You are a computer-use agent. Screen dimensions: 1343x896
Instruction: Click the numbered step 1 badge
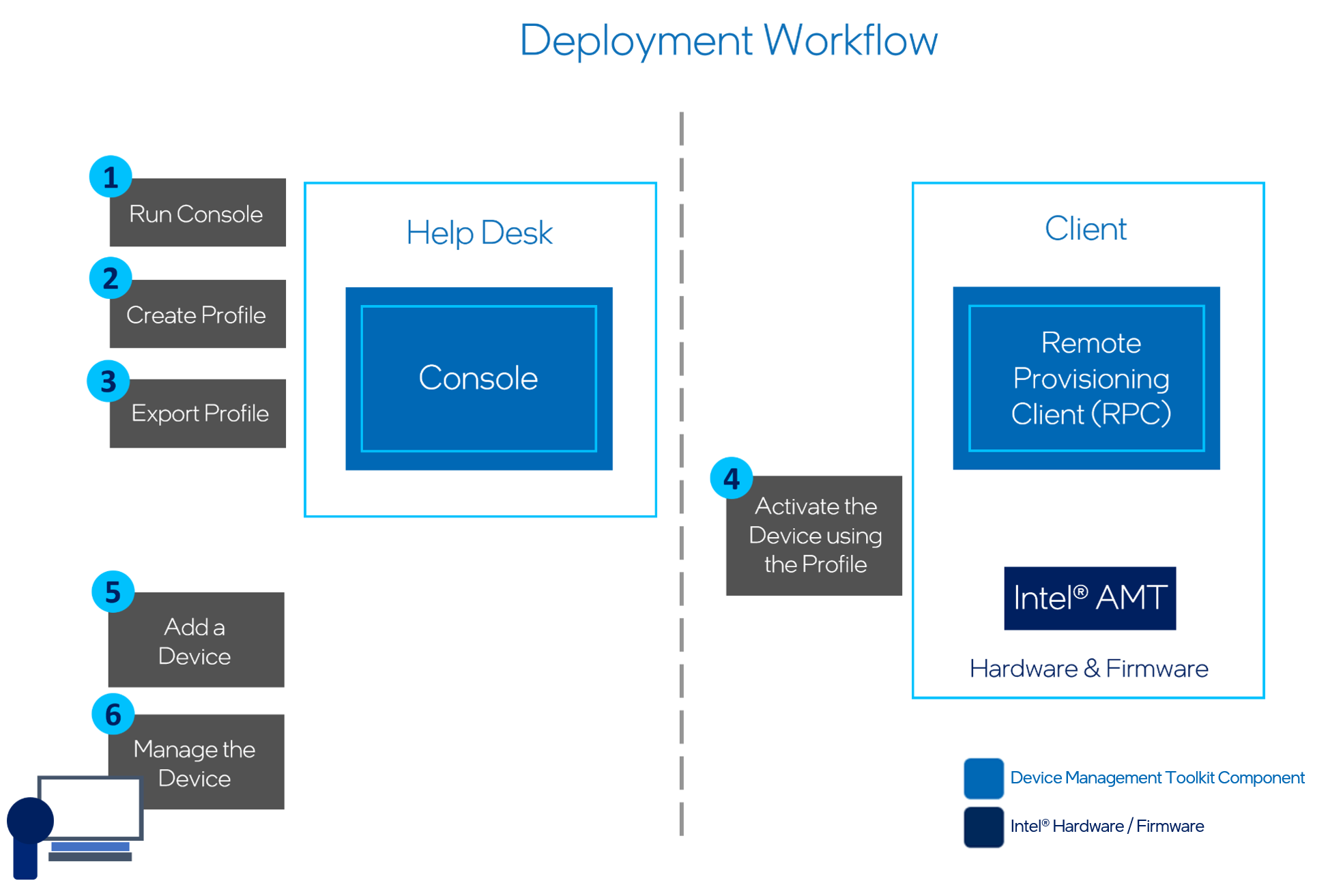pyautogui.click(x=109, y=176)
